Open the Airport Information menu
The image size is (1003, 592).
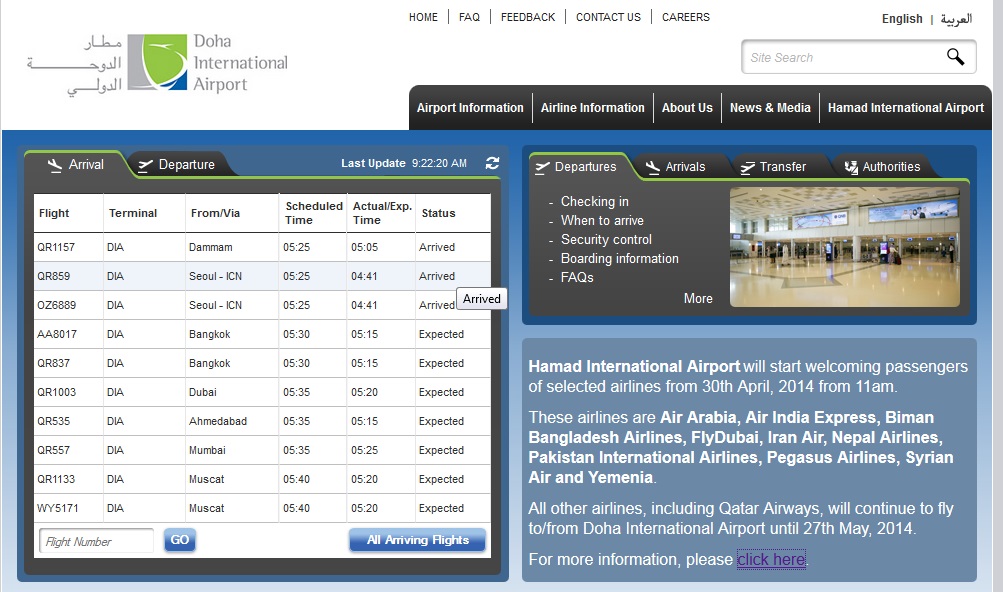pos(470,108)
